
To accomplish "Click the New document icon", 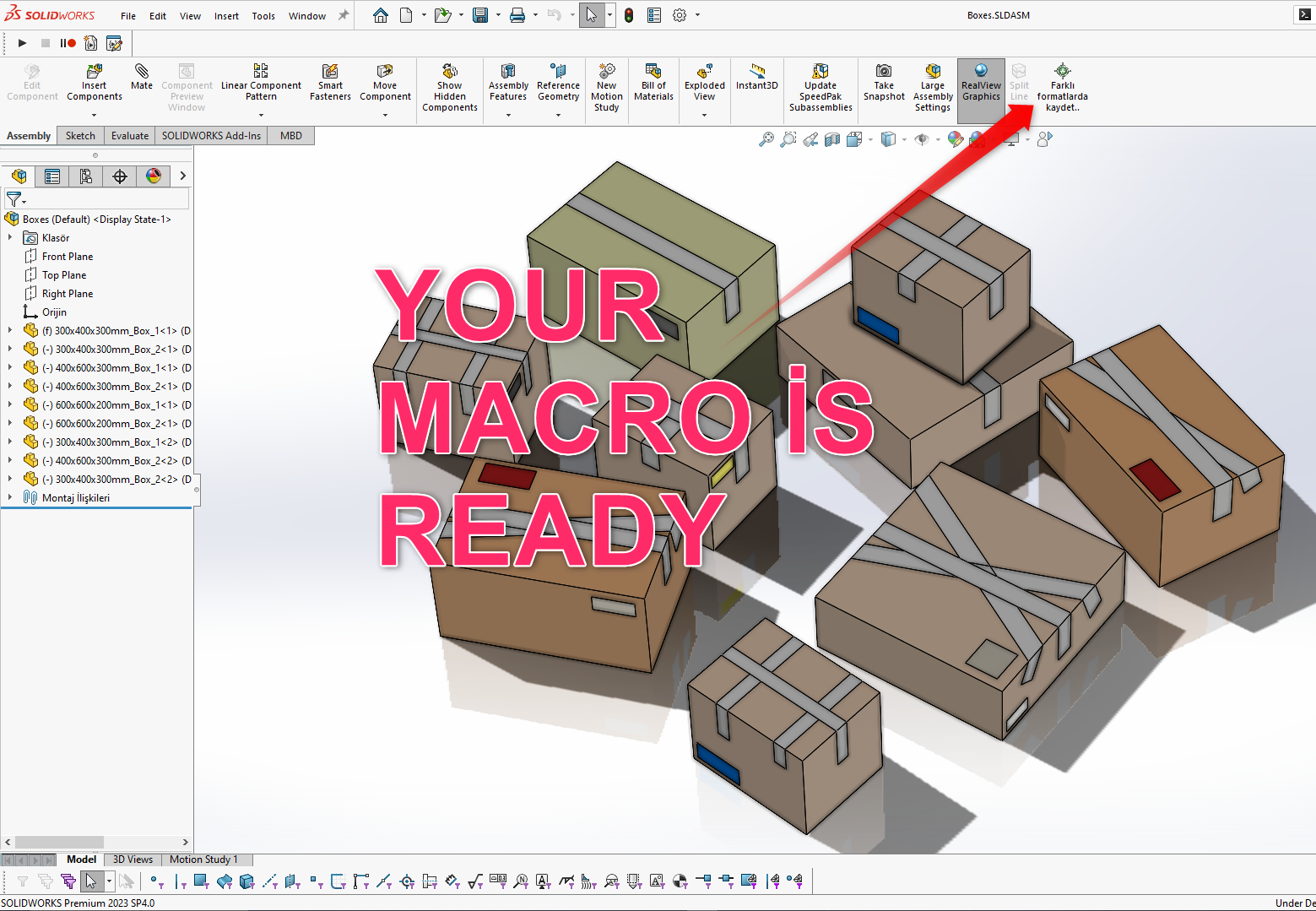I will click(406, 15).
